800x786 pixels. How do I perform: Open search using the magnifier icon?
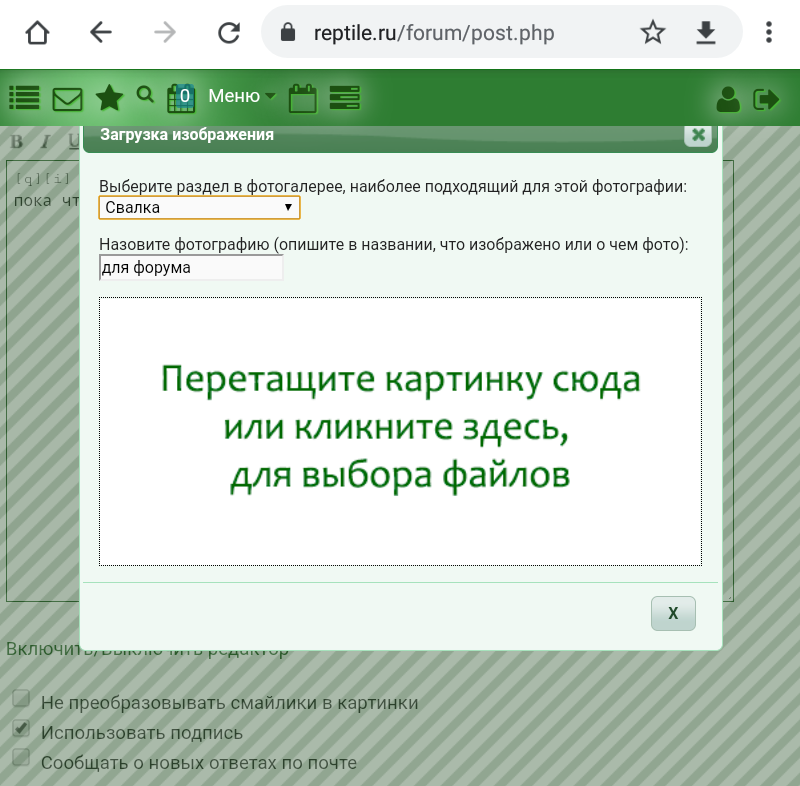click(x=145, y=93)
